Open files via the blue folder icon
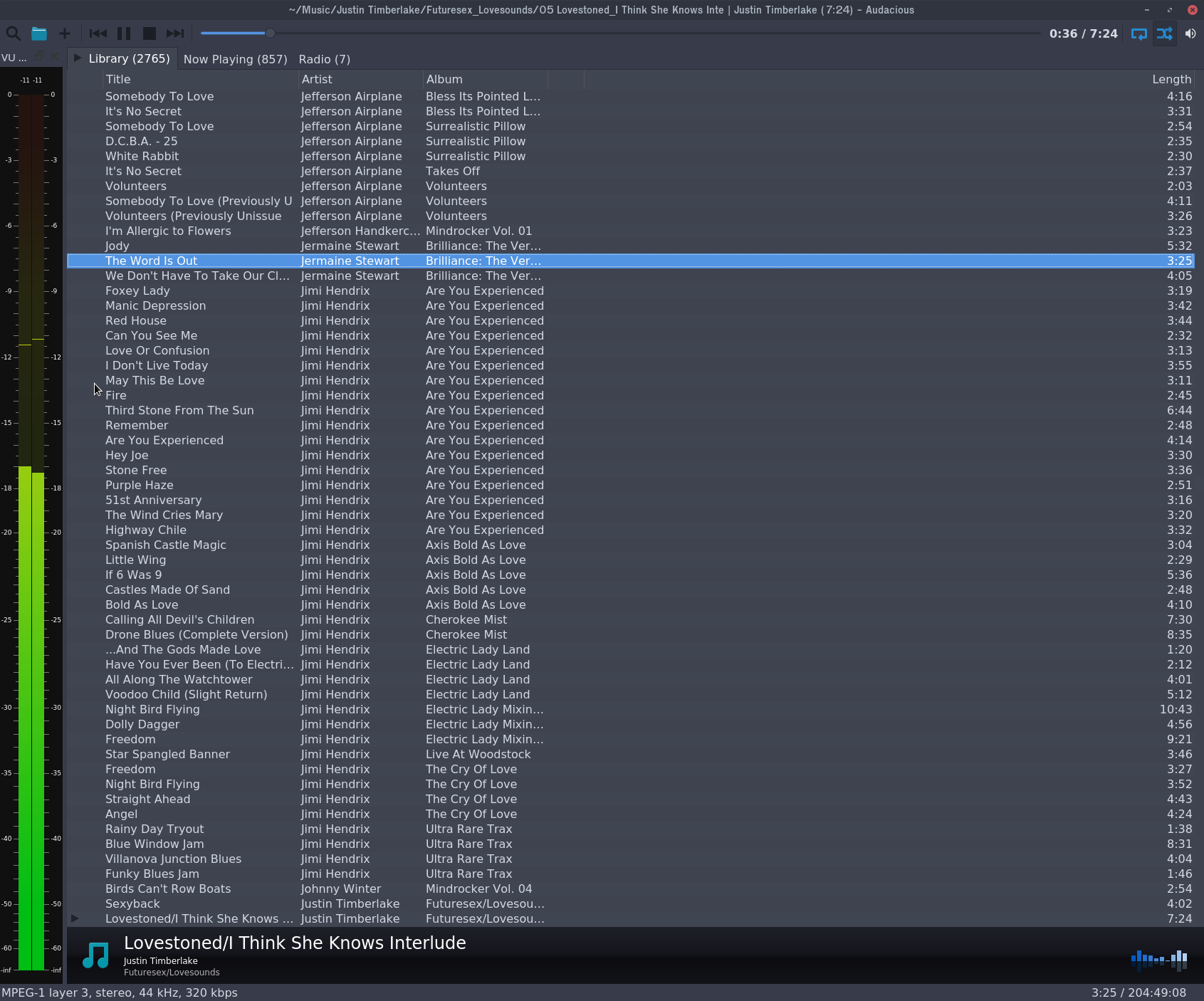This screenshot has height=1001, width=1204. pyautogui.click(x=39, y=33)
